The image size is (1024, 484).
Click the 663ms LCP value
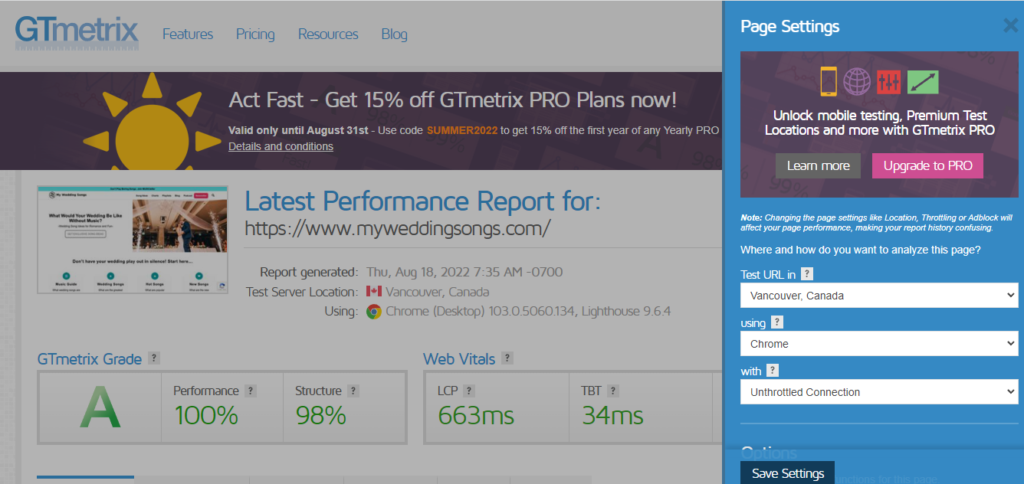click(x=475, y=415)
